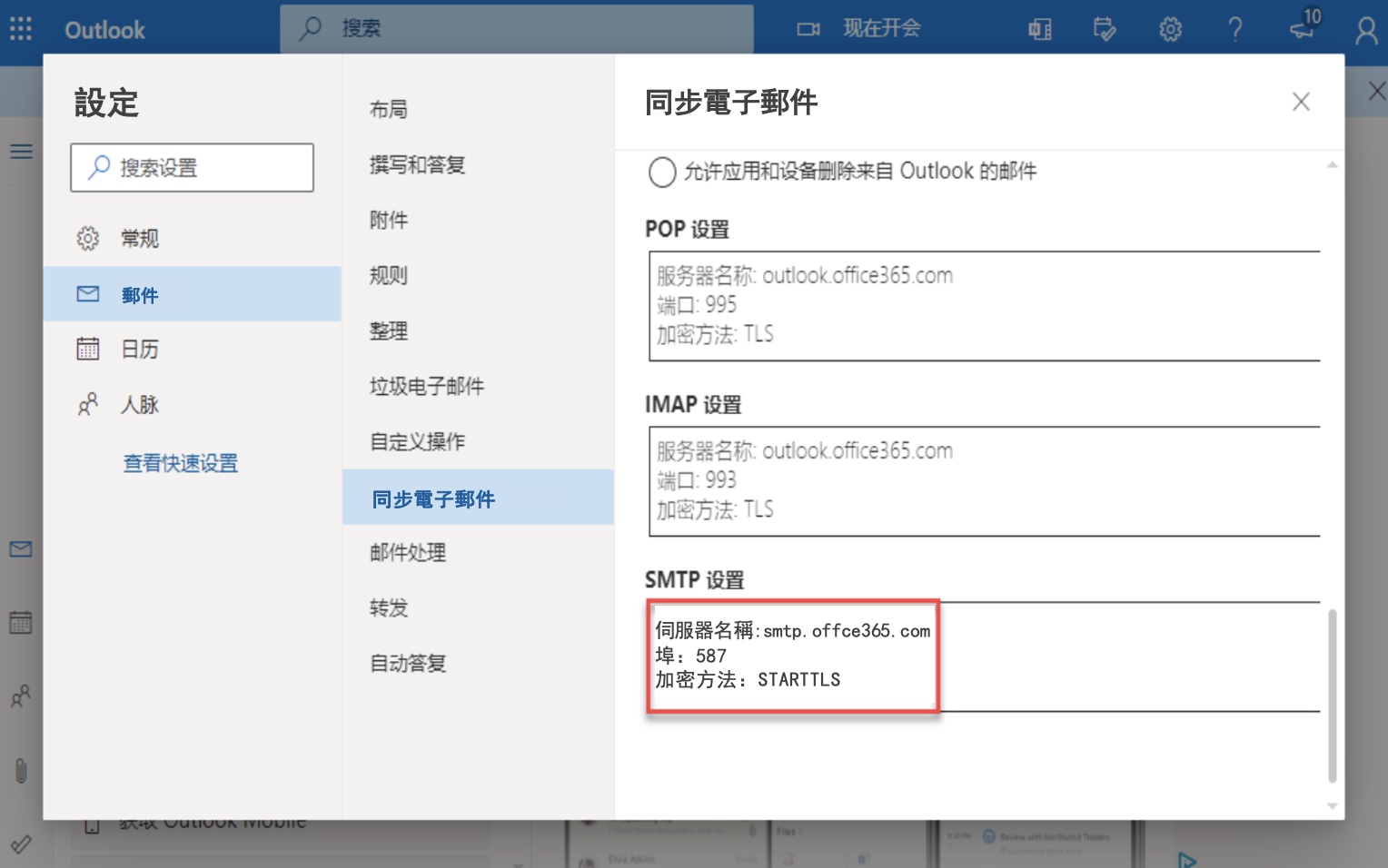Click the scroll up arrow in settings panel

[x=1333, y=165]
